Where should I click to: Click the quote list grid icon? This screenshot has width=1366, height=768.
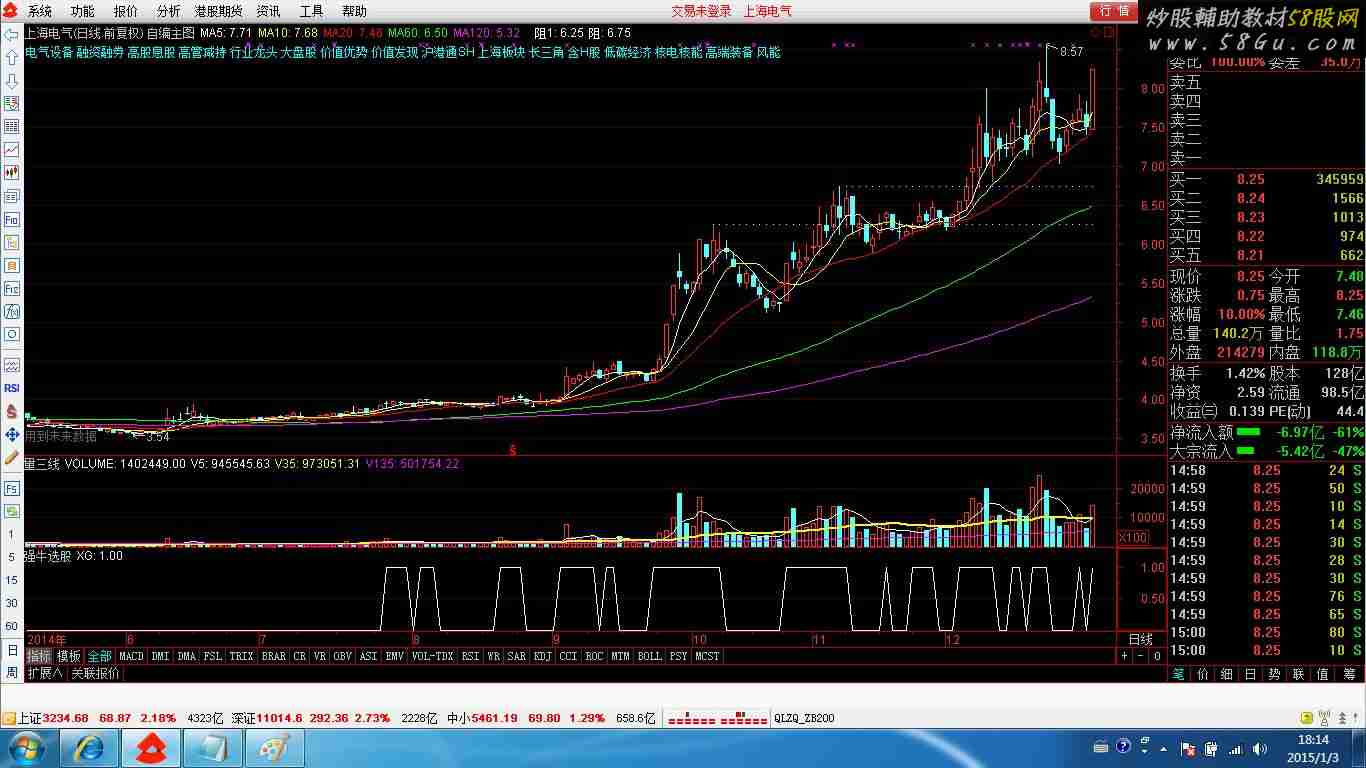click(x=12, y=127)
